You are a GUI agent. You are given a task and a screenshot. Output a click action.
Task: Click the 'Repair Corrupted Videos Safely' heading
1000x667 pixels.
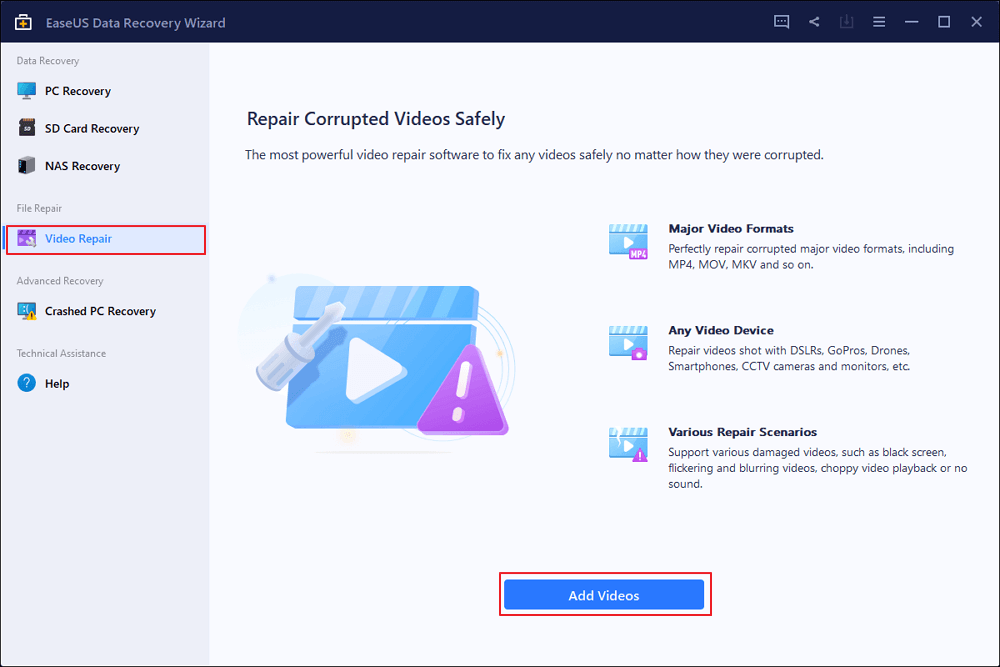pos(376,119)
